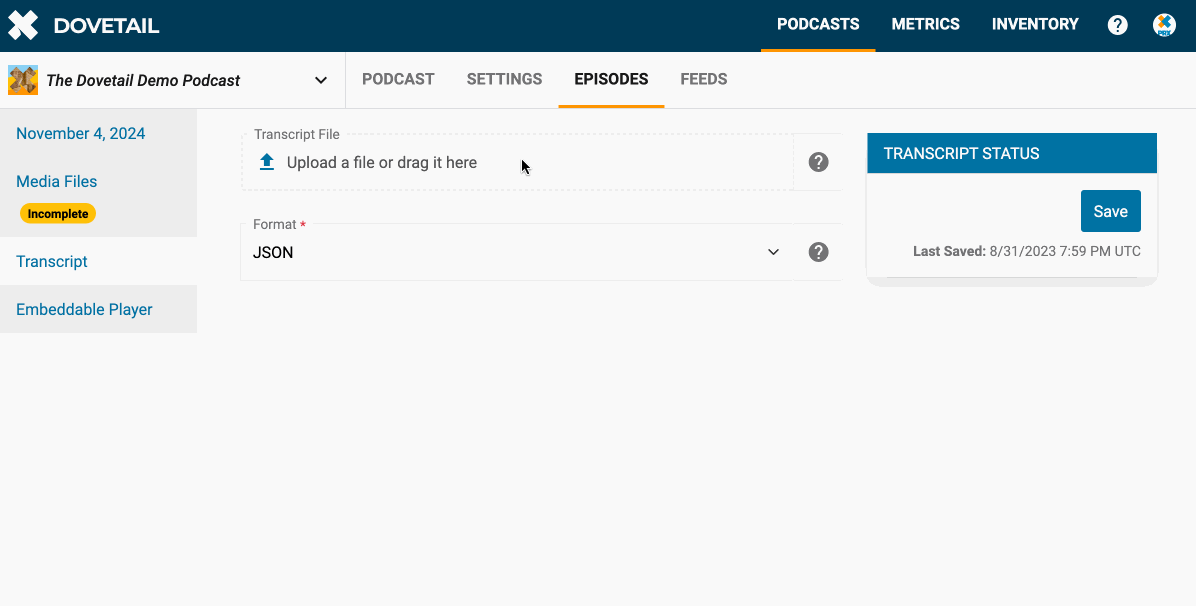This screenshot has height=606, width=1196.
Task: Expand the podcast switcher dropdown chevron
Action: point(321,80)
